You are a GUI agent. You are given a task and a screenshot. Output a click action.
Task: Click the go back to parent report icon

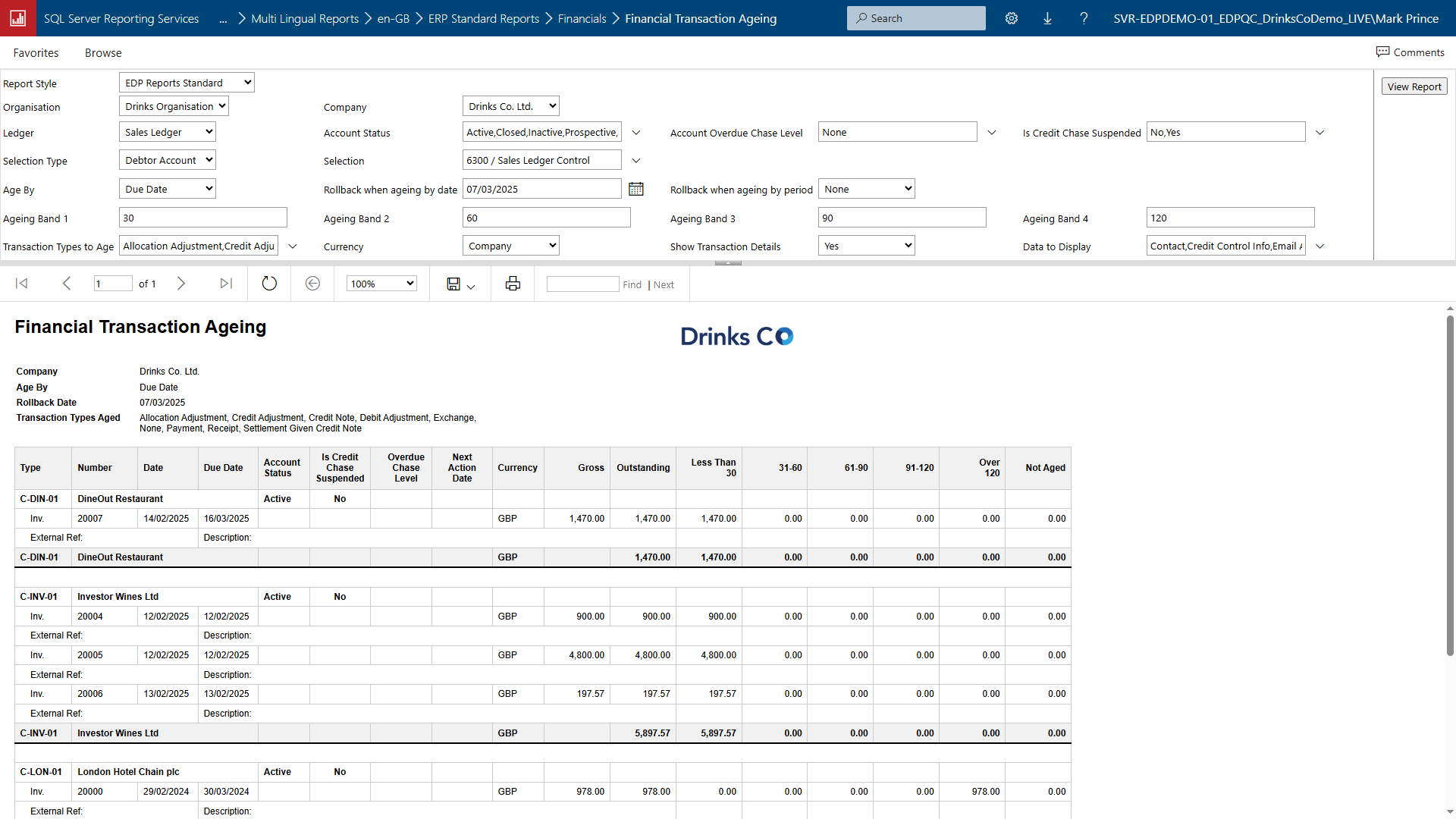[x=312, y=283]
